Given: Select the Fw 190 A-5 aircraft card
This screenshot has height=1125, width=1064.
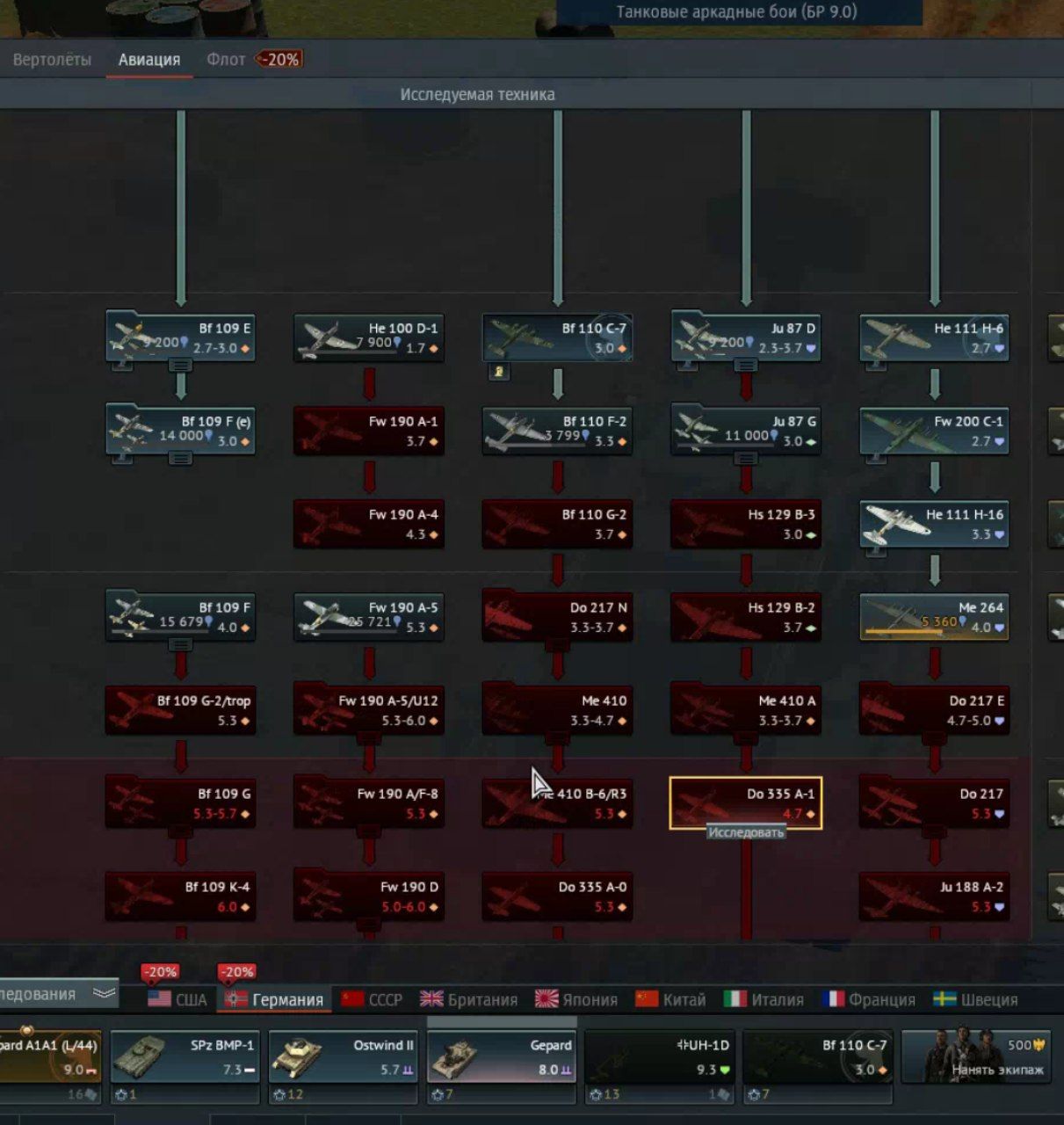Looking at the screenshot, I should pyautogui.click(x=369, y=618).
